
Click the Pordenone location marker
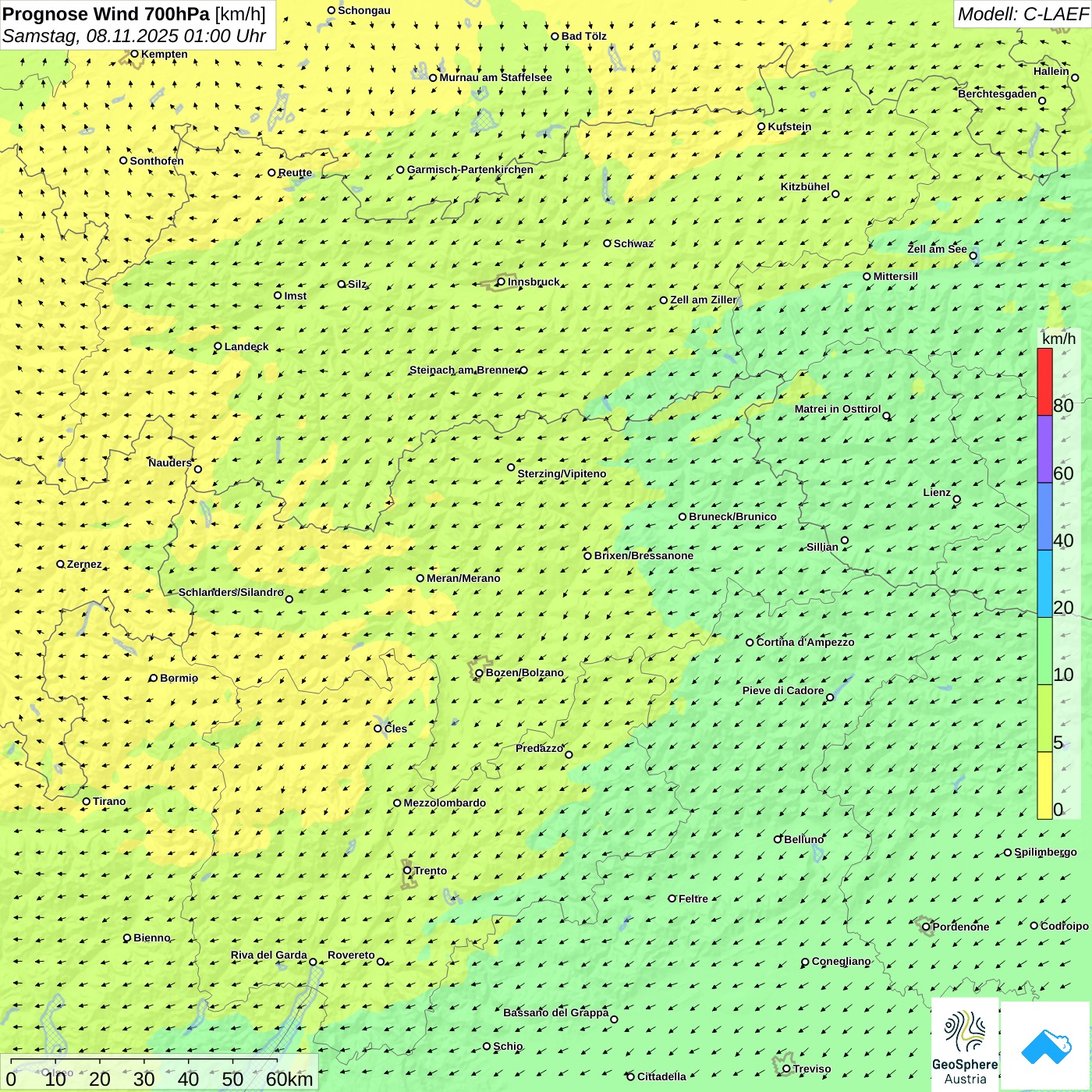[926, 927]
